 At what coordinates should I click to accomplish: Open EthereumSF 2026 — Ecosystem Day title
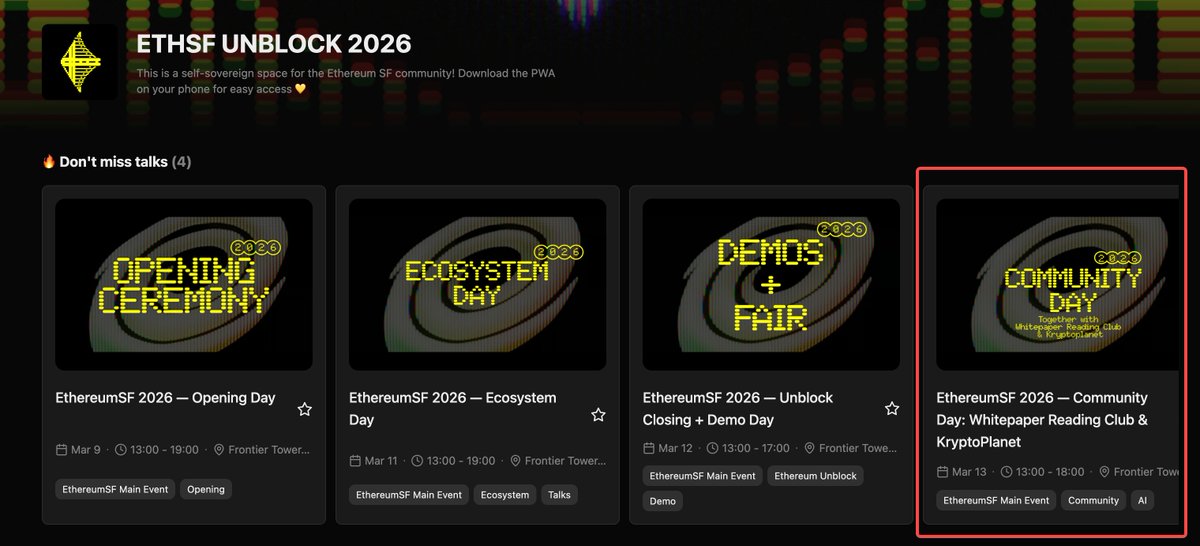click(453, 409)
